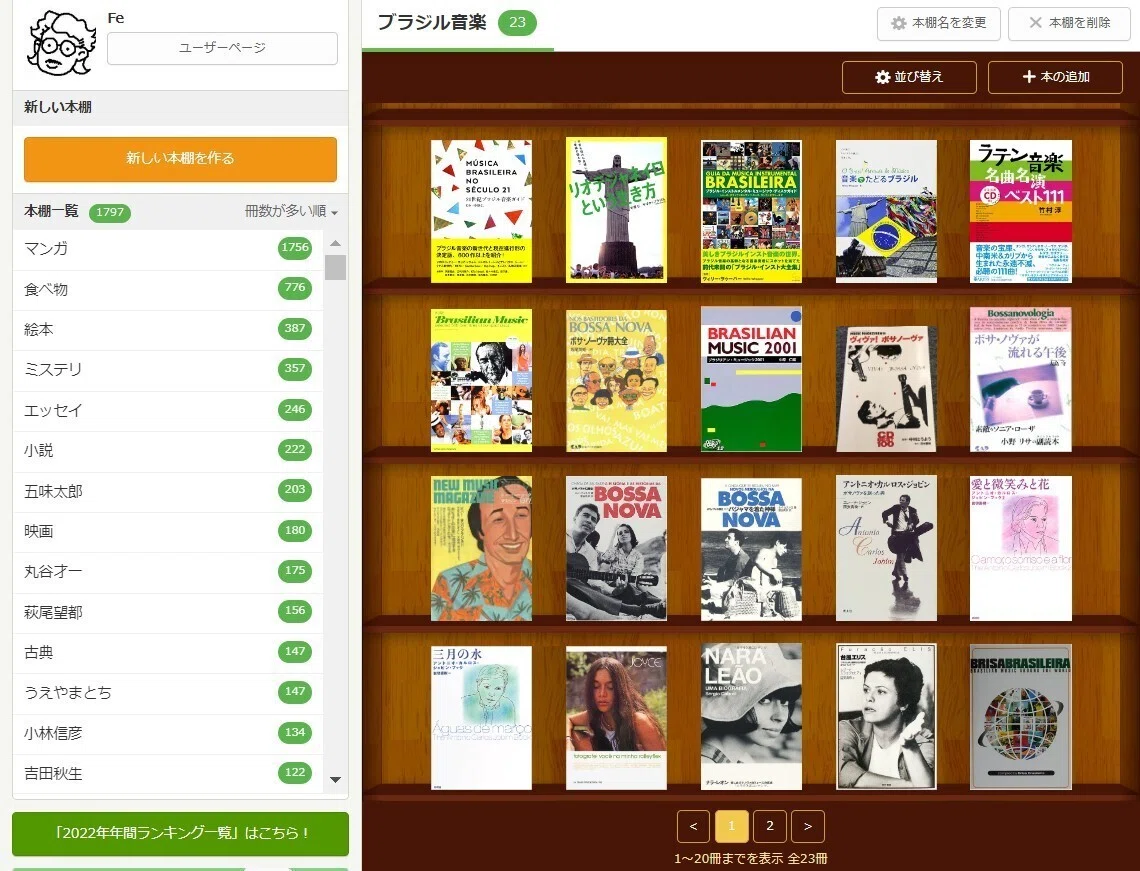Image resolution: width=1140 pixels, height=871 pixels.
Task: Open ボサ・ノーヴァ詩大全 book cover
Action: click(x=617, y=381)
